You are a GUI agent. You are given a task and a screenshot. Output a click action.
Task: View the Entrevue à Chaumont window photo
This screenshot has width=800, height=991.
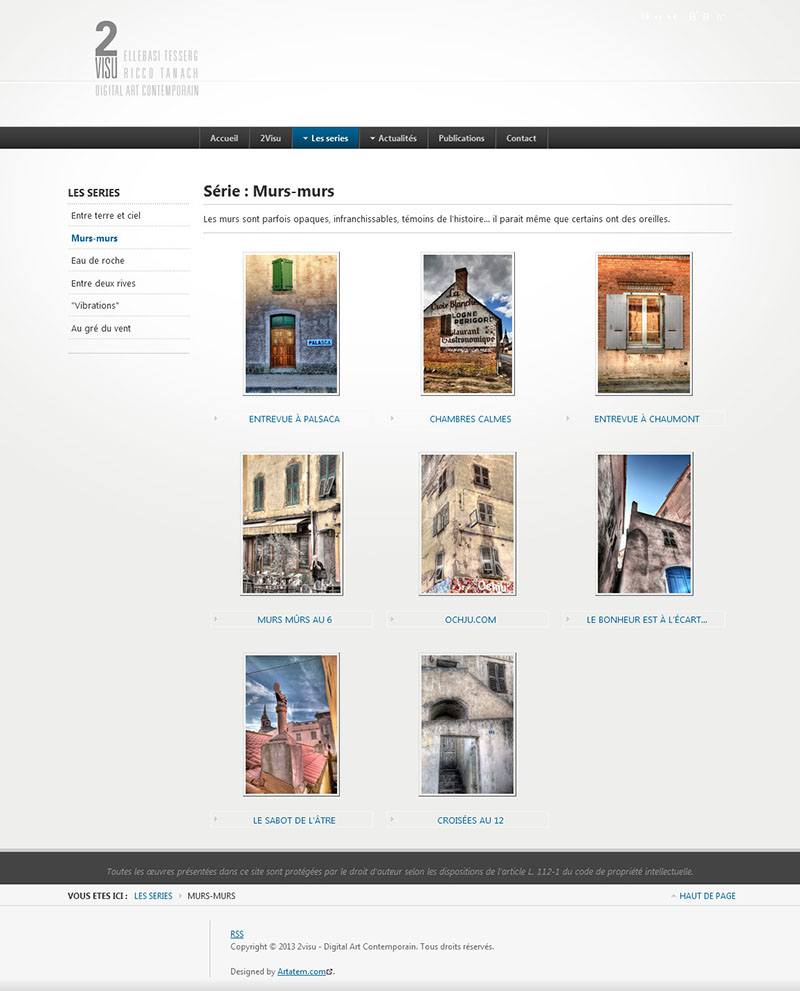pyautogui.click(x=644, y=323)
